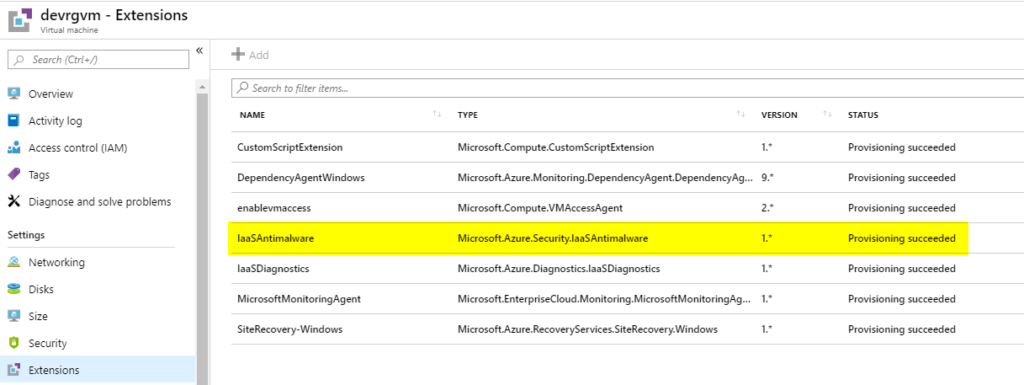Click the Diagnose and solve problems wrench icon
Viewport: 1024px width, 385px height.
point(14,202)
